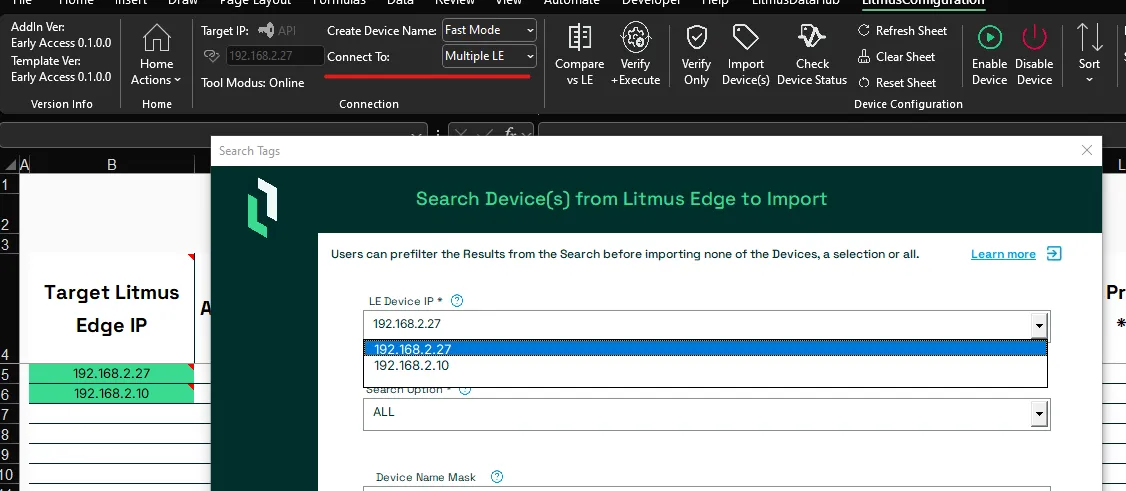Click arrow icon next to Learn more
Viewport: 1126px width, 491px height.
pos(1053,253)
